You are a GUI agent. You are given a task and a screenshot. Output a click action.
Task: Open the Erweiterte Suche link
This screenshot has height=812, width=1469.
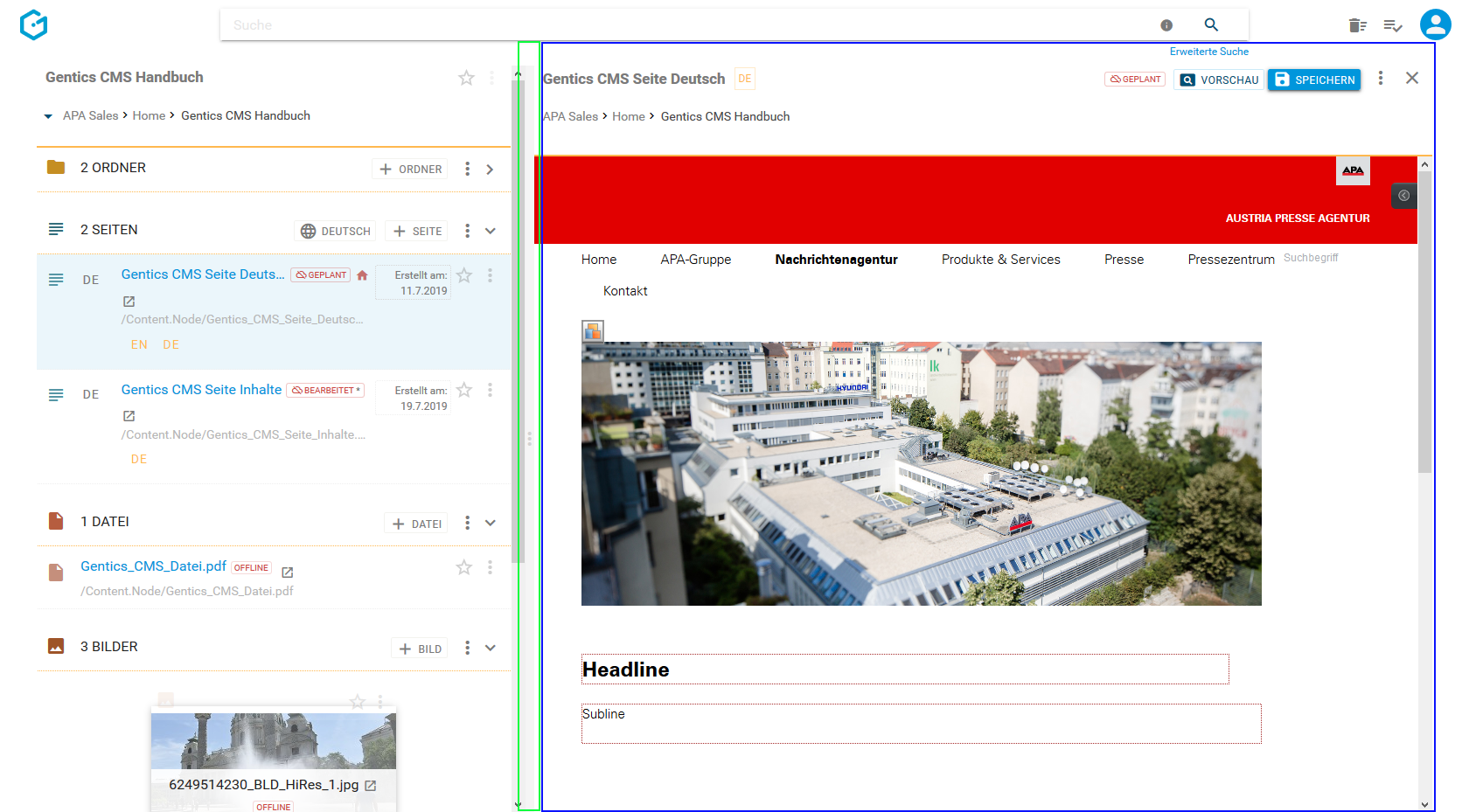tap(1209, 52)
